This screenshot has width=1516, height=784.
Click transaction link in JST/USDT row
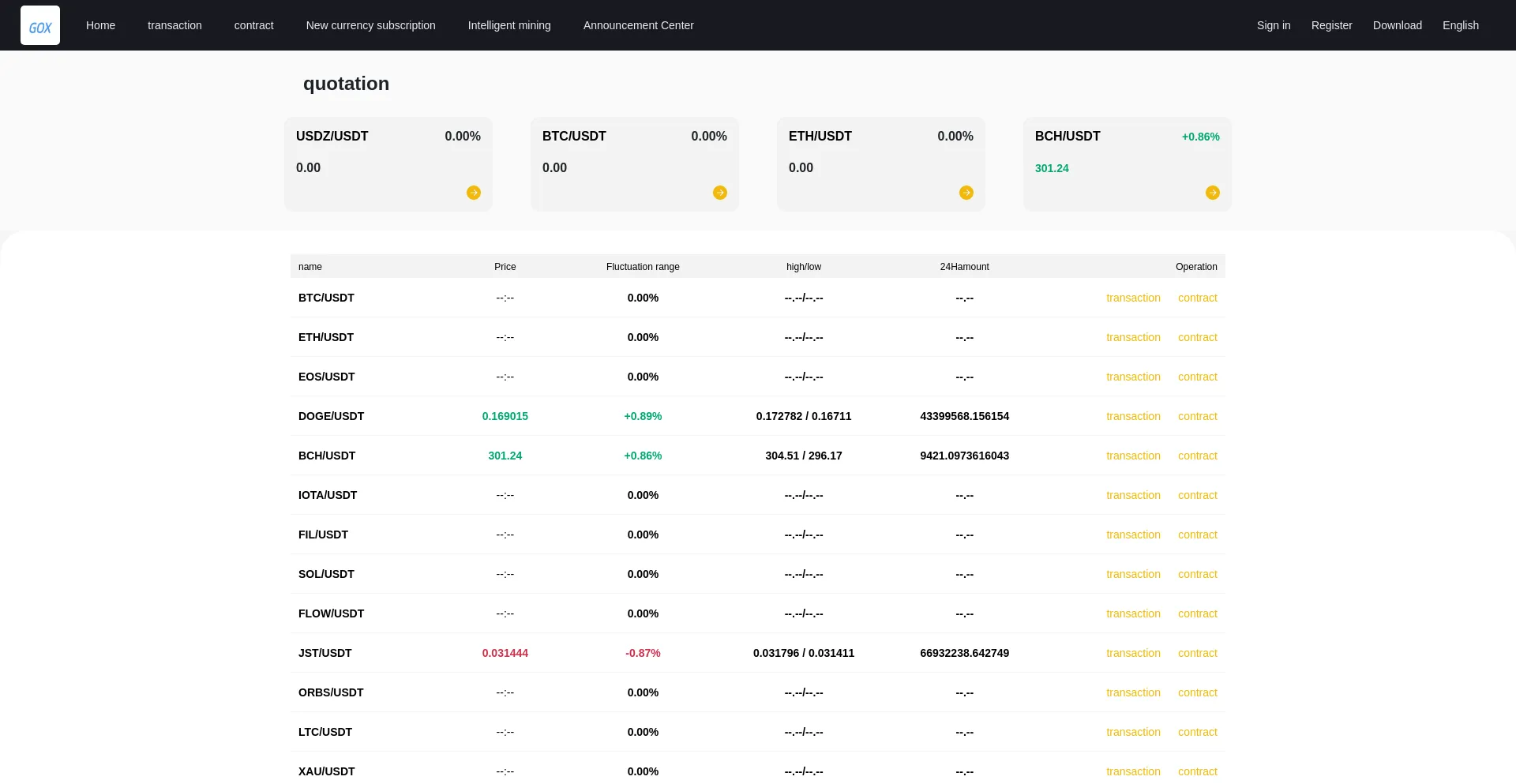tap(1133, 653)
